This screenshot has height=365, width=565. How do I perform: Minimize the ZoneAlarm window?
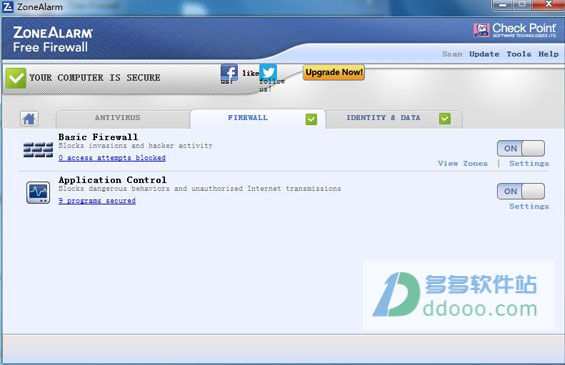click(x=503, y=5)
